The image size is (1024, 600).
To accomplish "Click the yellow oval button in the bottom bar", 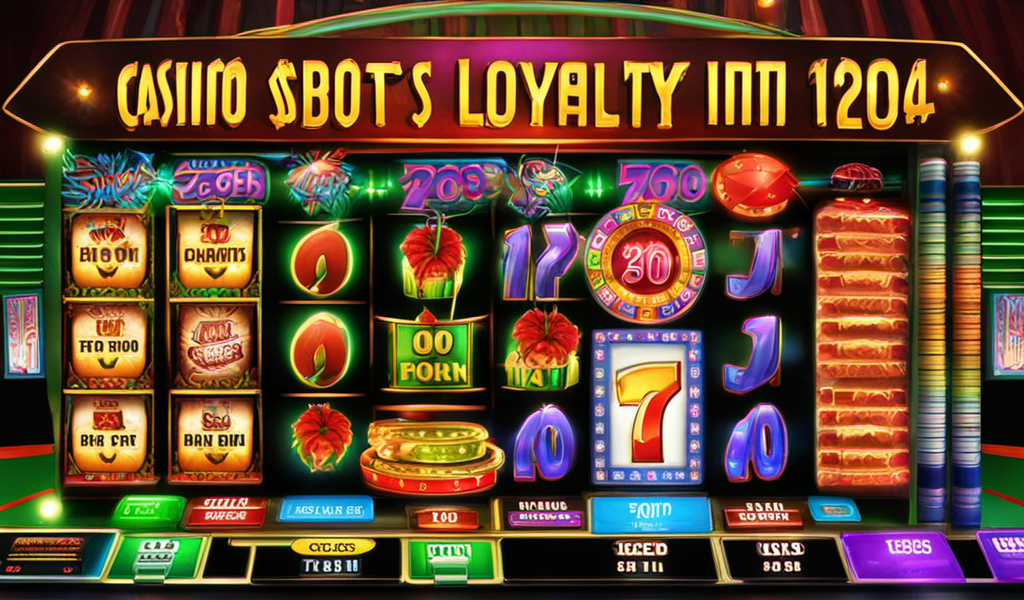I will pyautogui.click(x=333, y=546).
